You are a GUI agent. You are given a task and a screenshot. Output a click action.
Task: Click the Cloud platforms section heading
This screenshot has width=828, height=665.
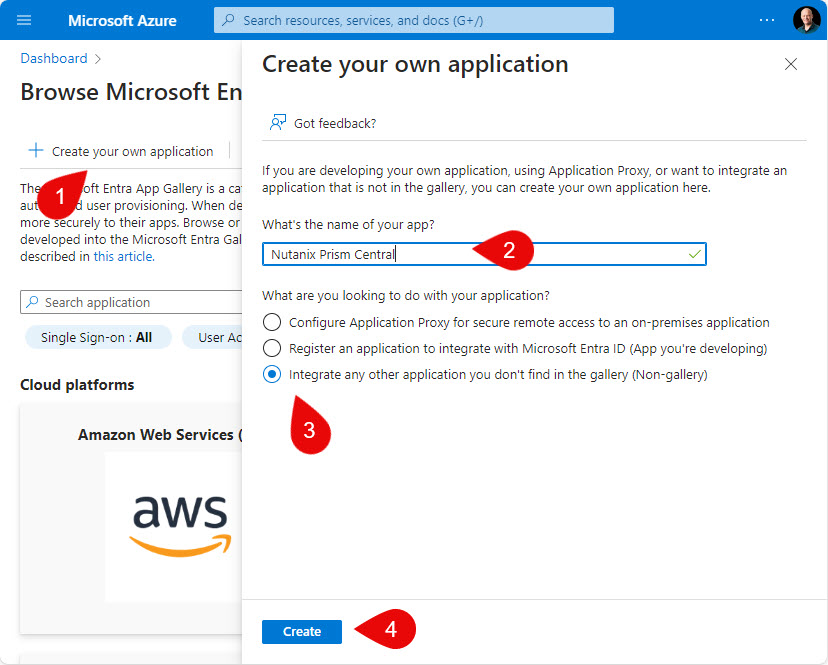point(77,385)
